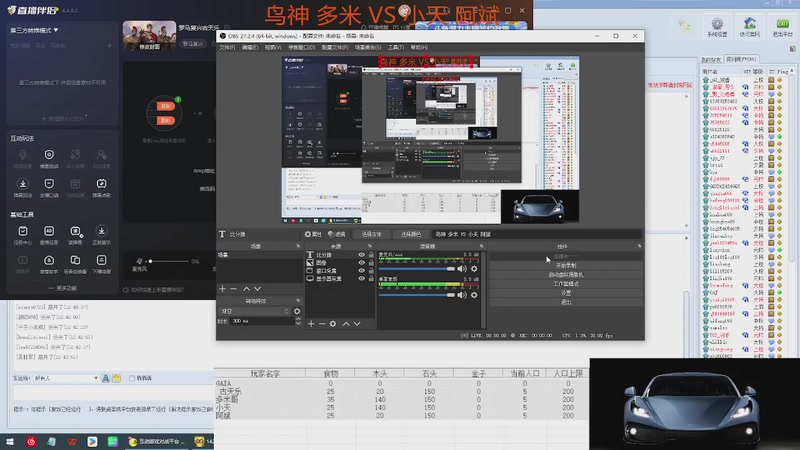
Task: Click 选择颜色 button in OBS toolbar
Action: (411, 234)
